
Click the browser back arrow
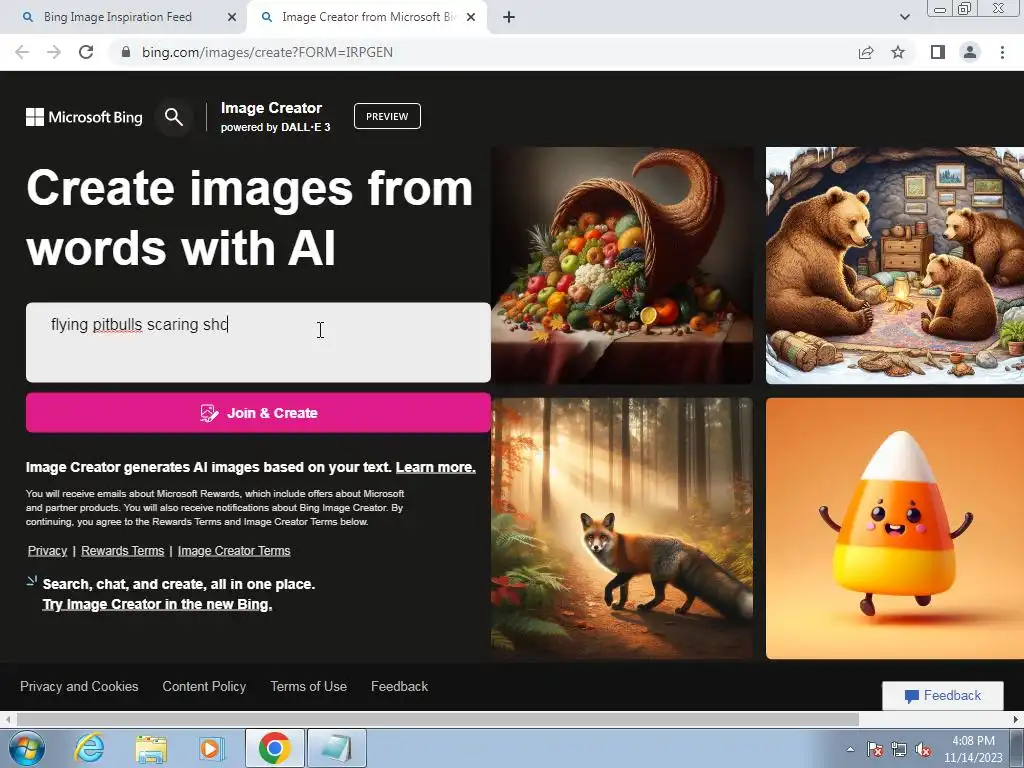pyautogui.click(x=22, y=52)
